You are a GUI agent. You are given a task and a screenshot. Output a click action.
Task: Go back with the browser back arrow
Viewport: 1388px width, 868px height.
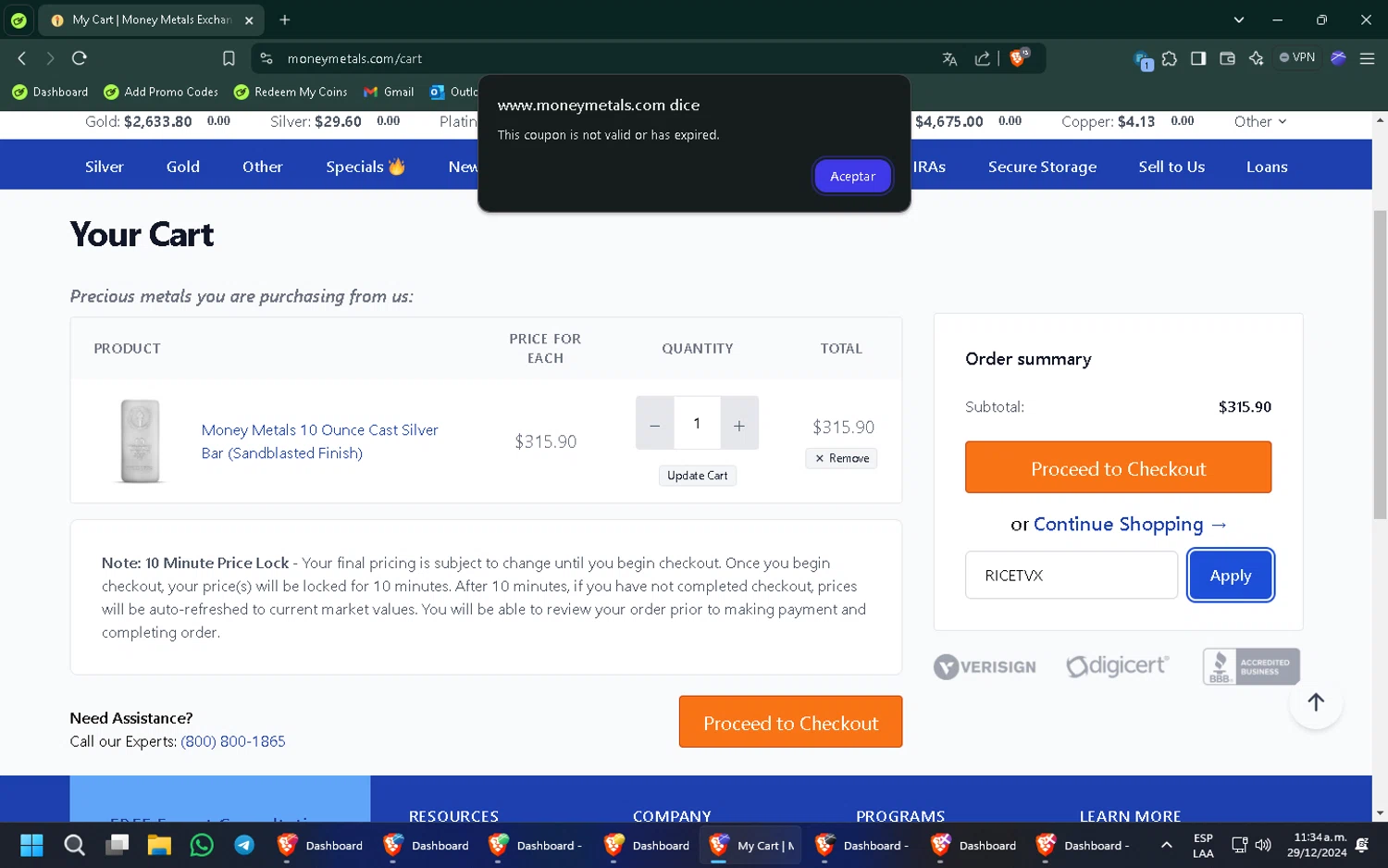22,58
